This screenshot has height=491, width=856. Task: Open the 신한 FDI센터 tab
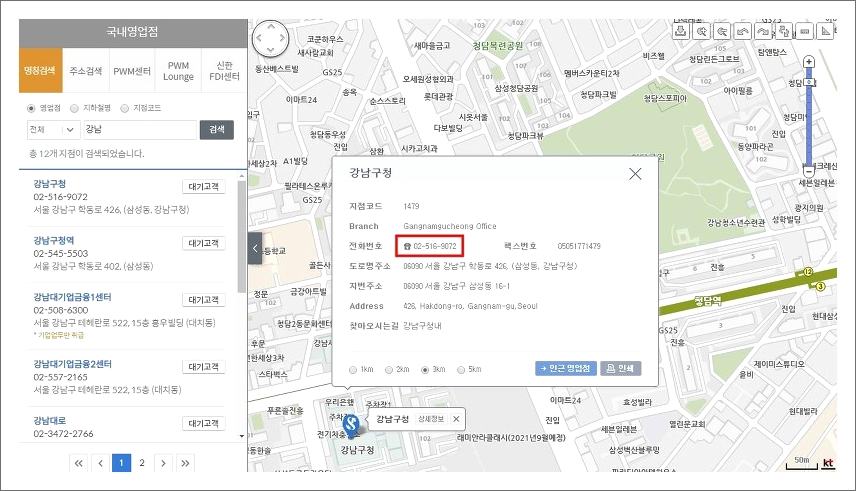point(224,70)
